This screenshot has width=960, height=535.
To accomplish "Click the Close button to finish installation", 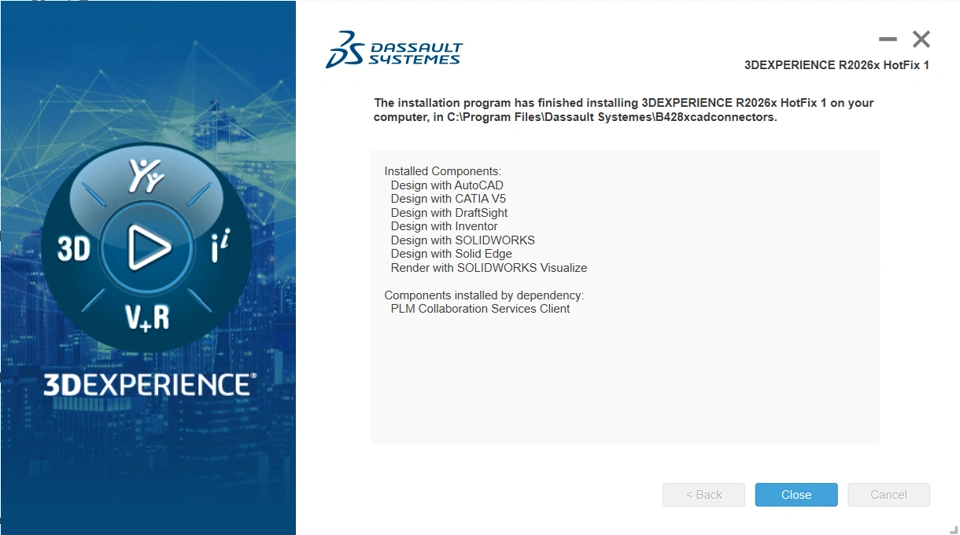I will [x=796, y=495].
